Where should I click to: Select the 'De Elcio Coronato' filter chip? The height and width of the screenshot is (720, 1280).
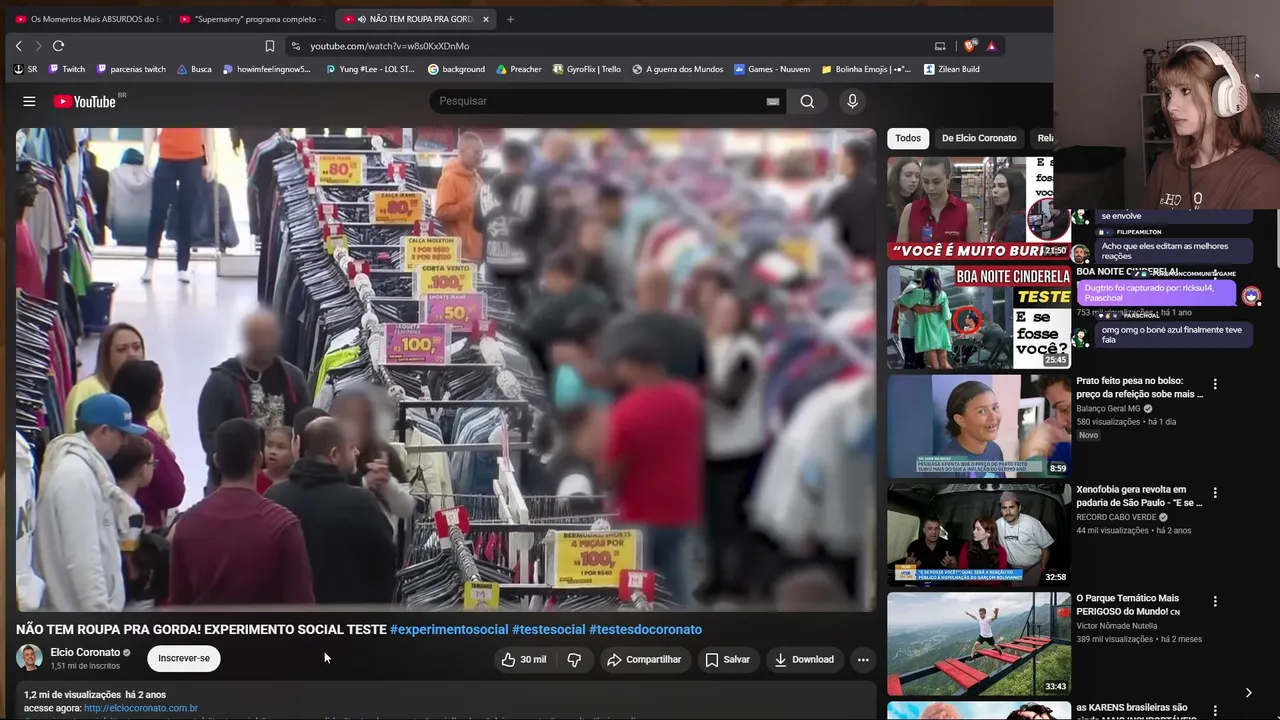(979, 138)
